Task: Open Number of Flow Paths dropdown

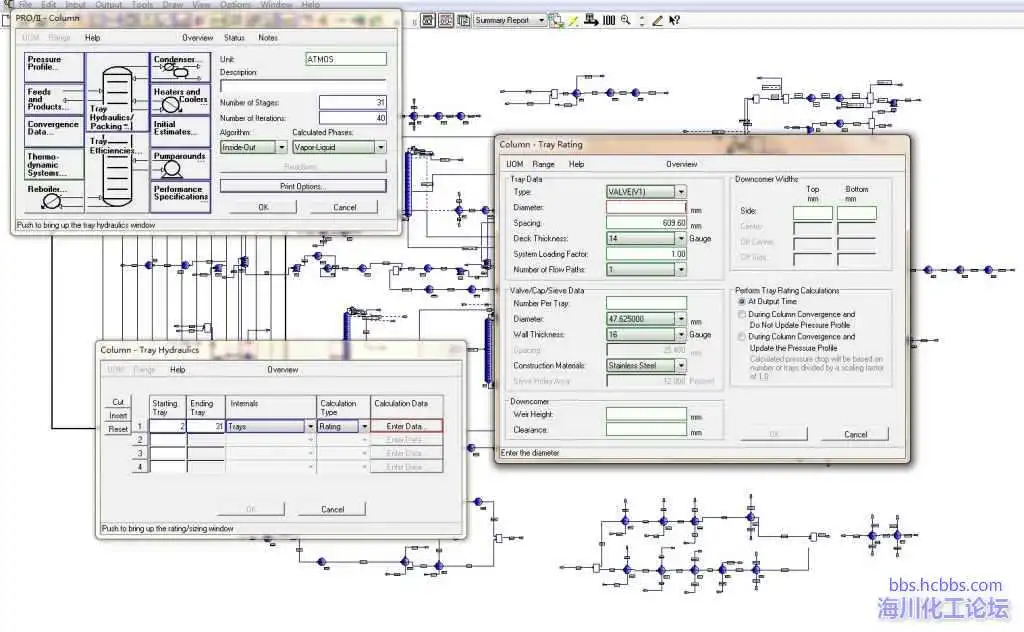Action: pos(681,270)
